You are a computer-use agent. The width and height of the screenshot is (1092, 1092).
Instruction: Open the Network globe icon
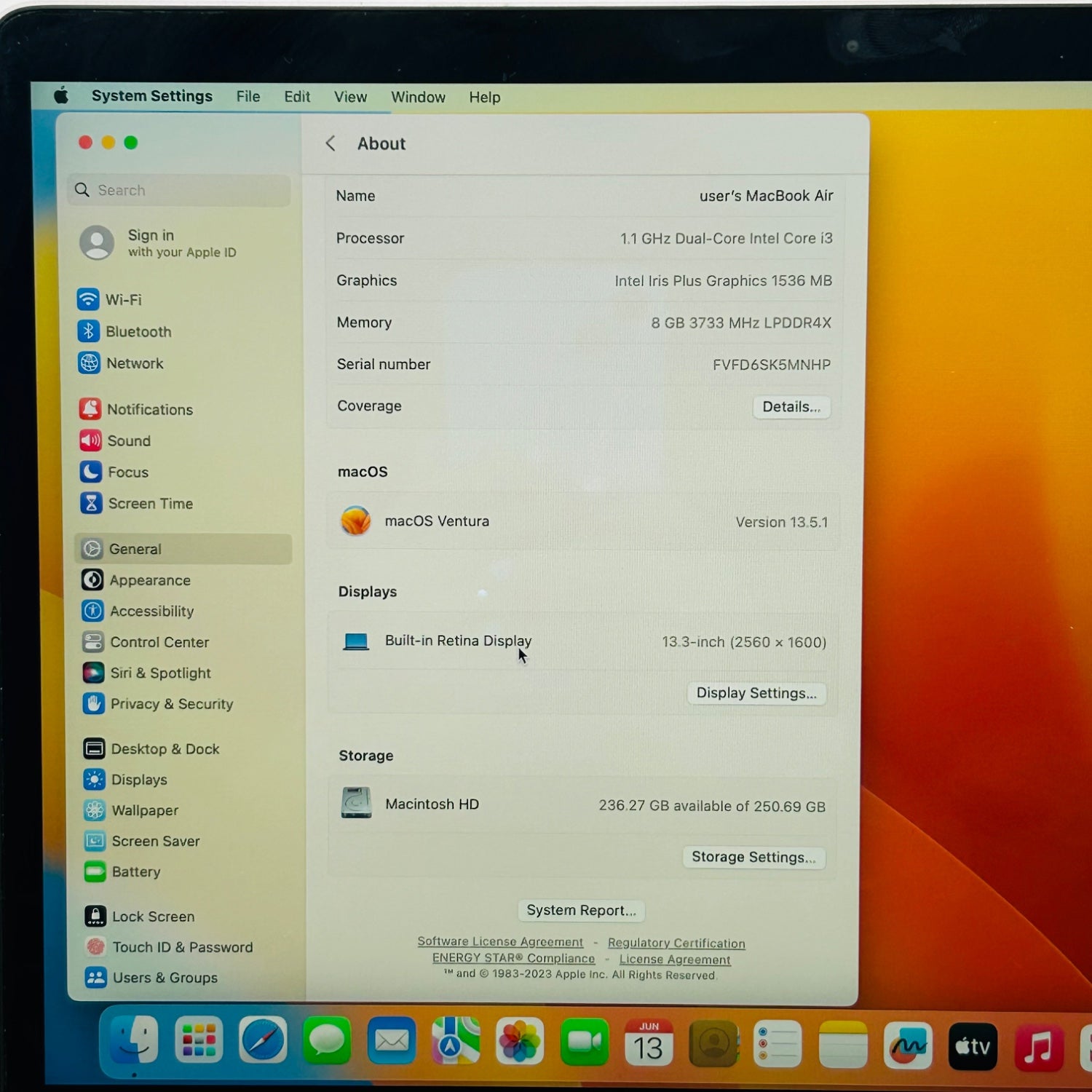90,363
